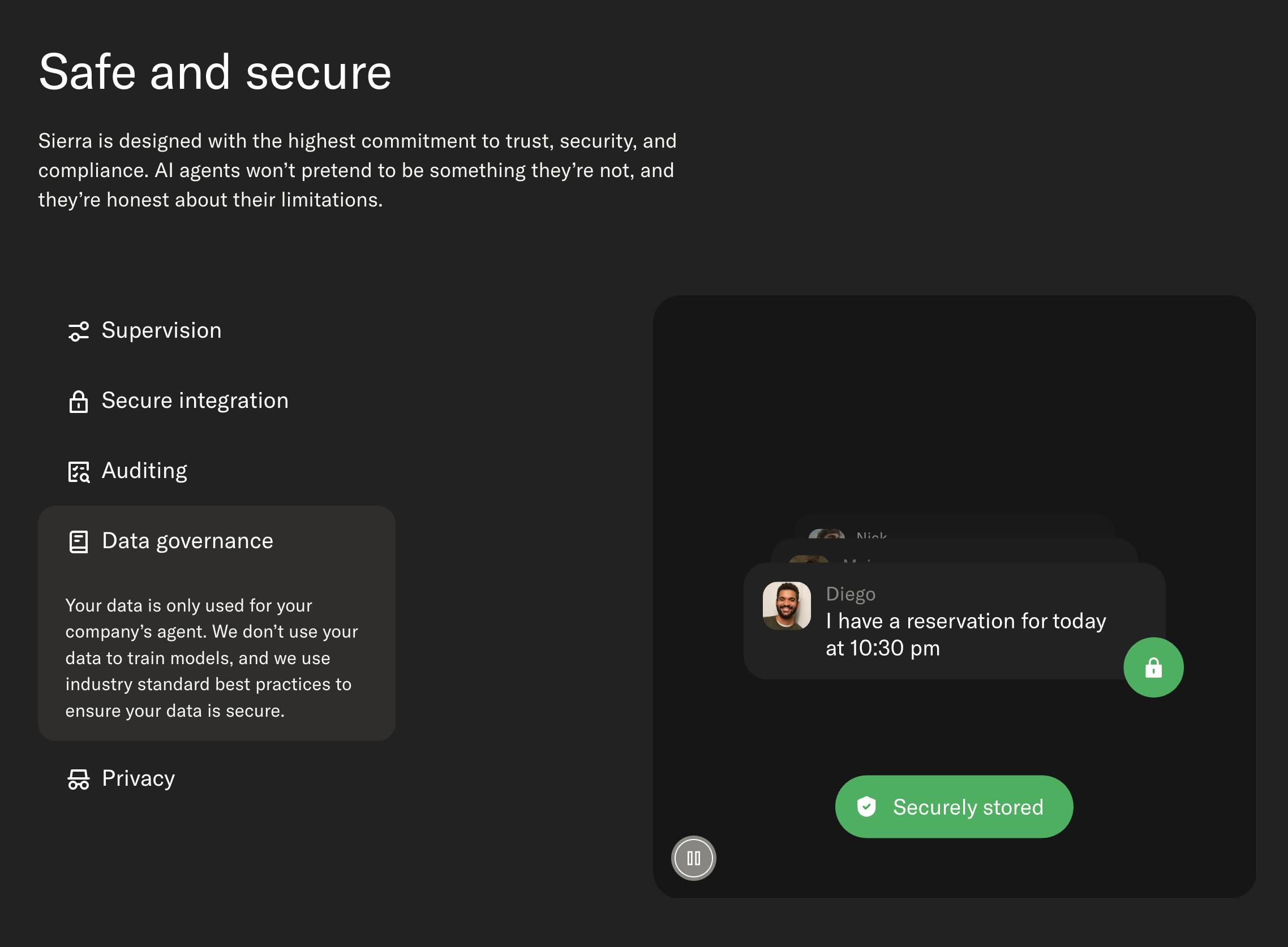
Task: Click the Safe and secure heading
Action: pos(215,72)
